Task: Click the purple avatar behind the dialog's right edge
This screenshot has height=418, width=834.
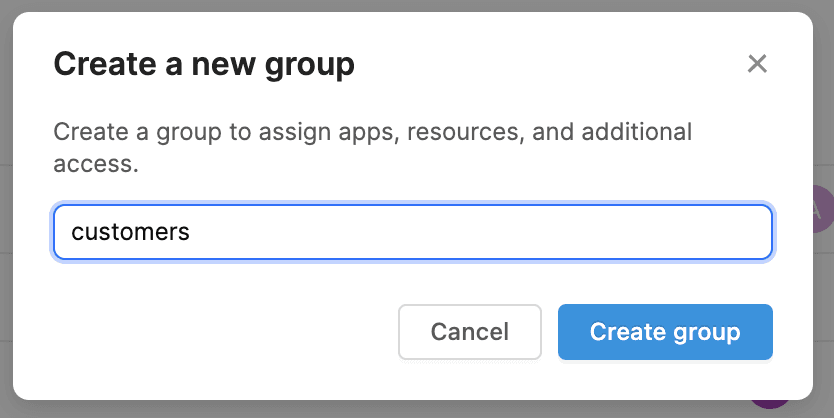Action: (822, 209)
